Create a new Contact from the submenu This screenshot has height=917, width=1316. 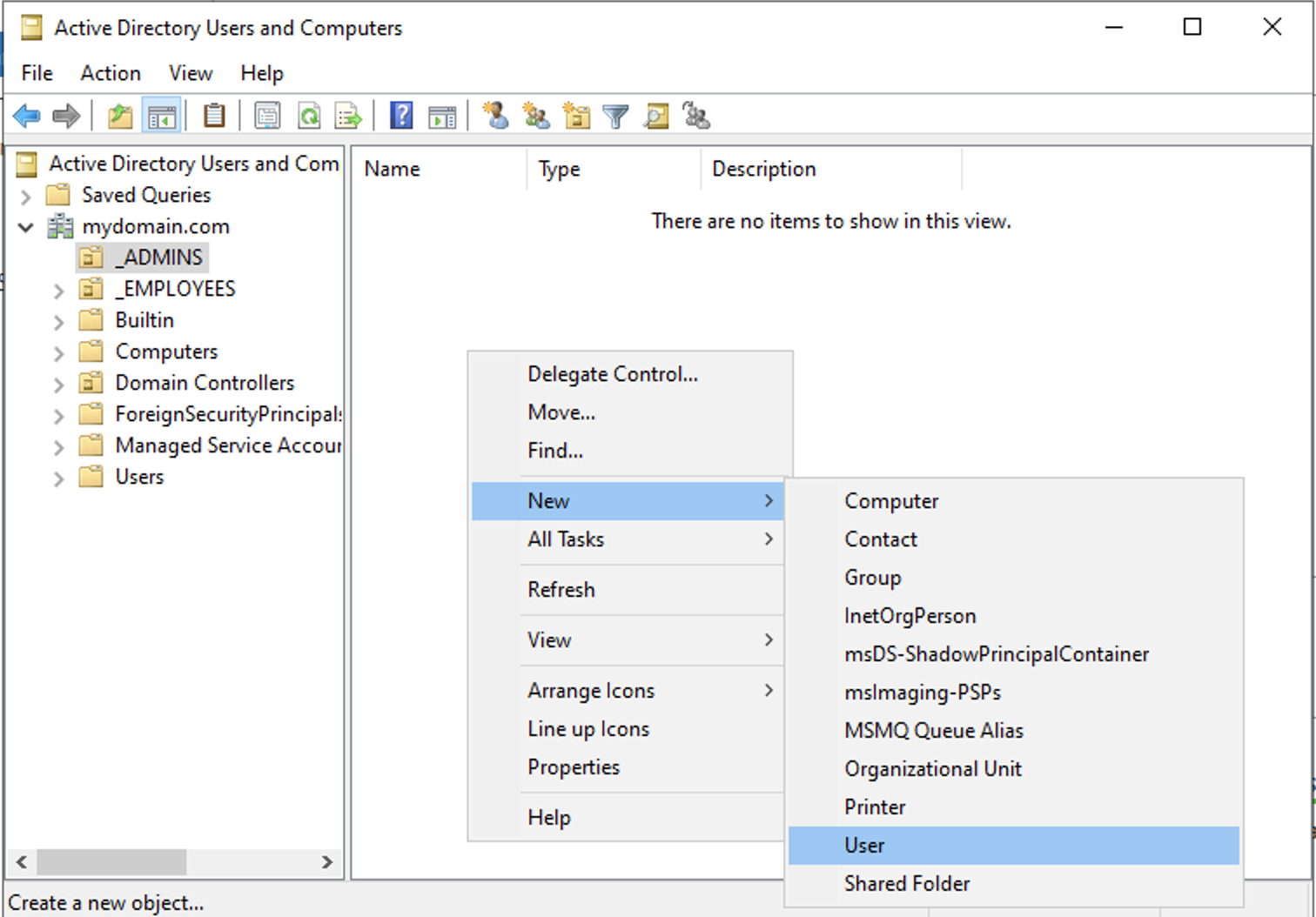click(1014, 539)
